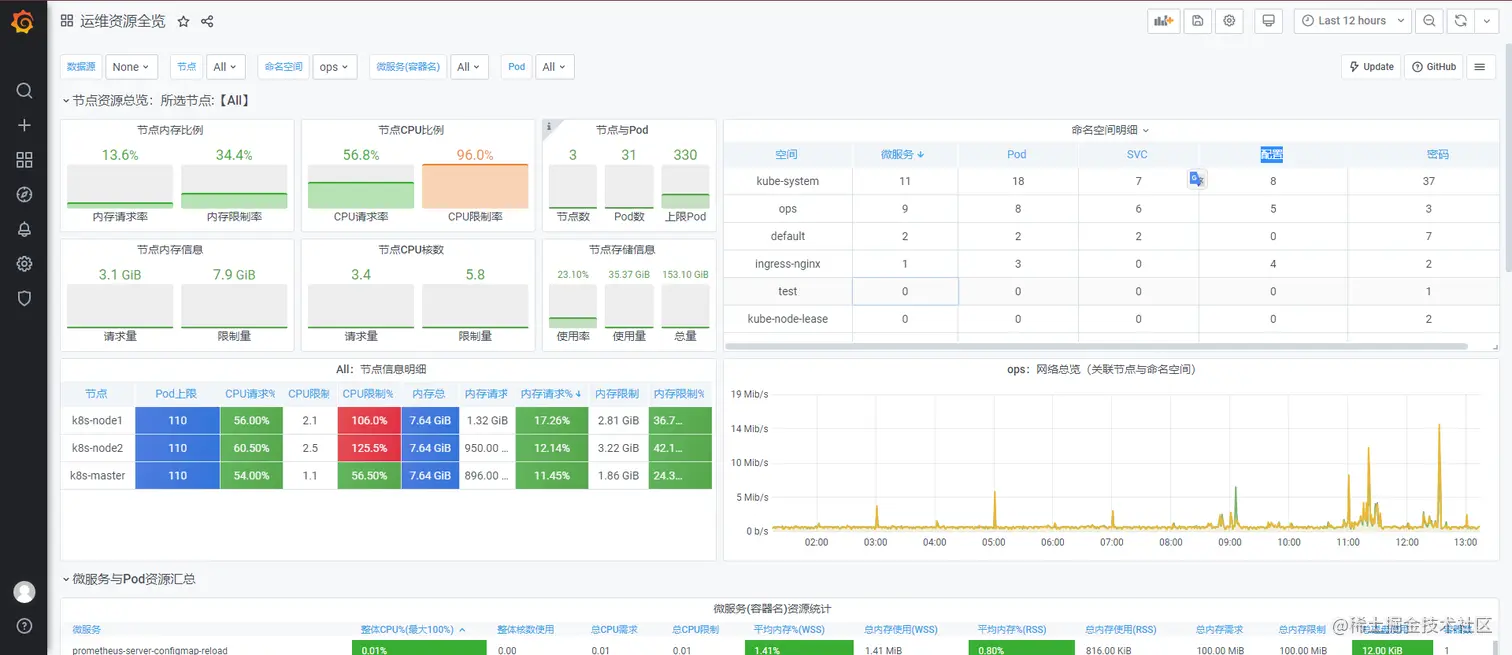Click the CPU限制率 96.0% gauge

tap(475, 186)
